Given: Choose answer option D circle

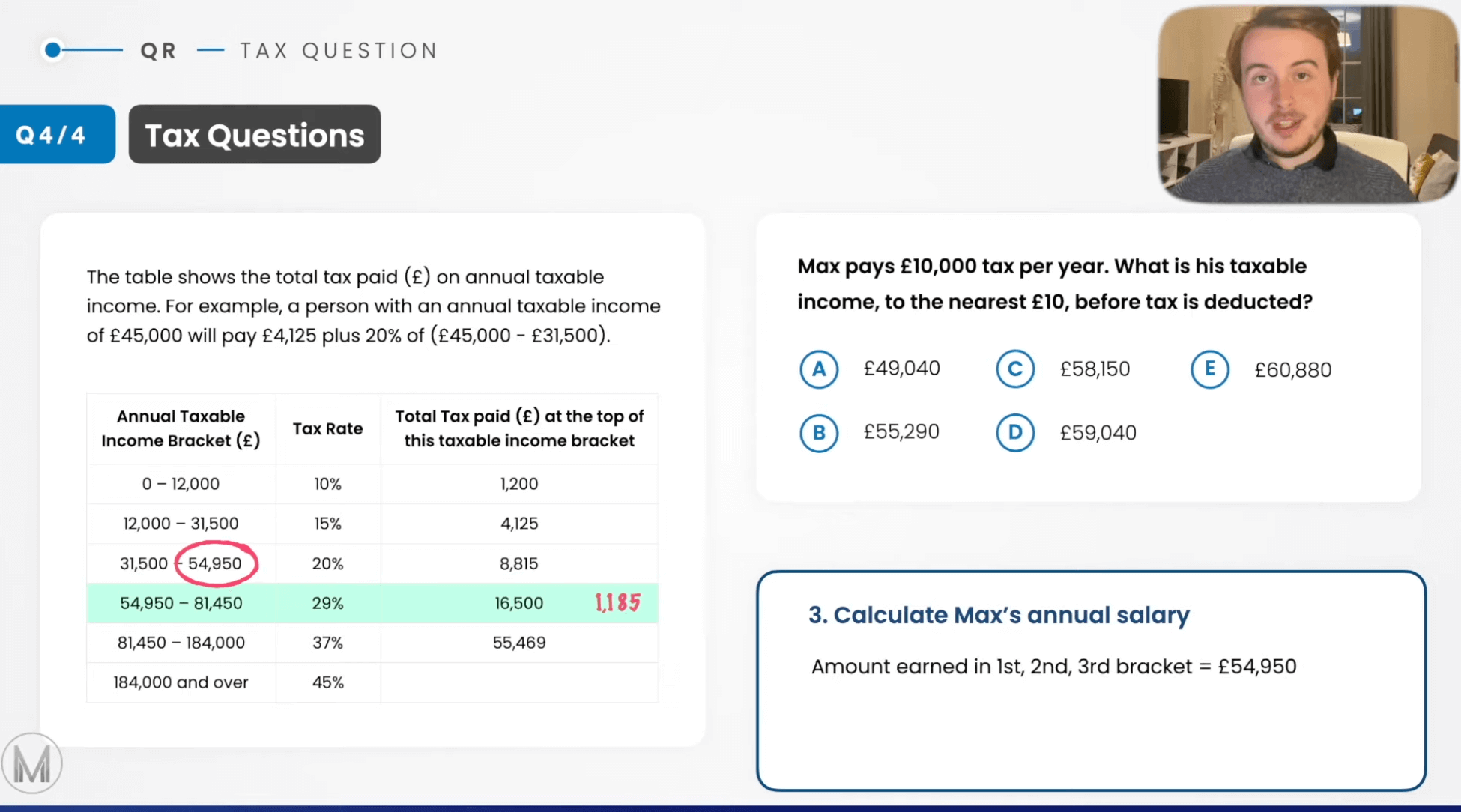Looking at the screenshot, I should click(x=1014, y=433).
